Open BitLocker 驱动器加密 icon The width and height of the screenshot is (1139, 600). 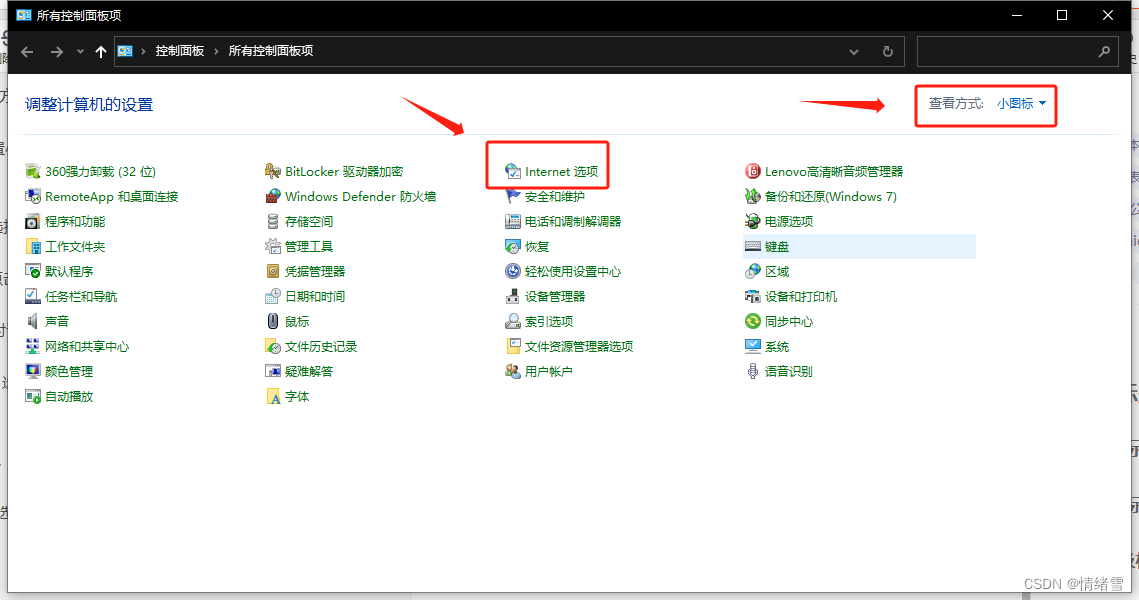[273, 171]
